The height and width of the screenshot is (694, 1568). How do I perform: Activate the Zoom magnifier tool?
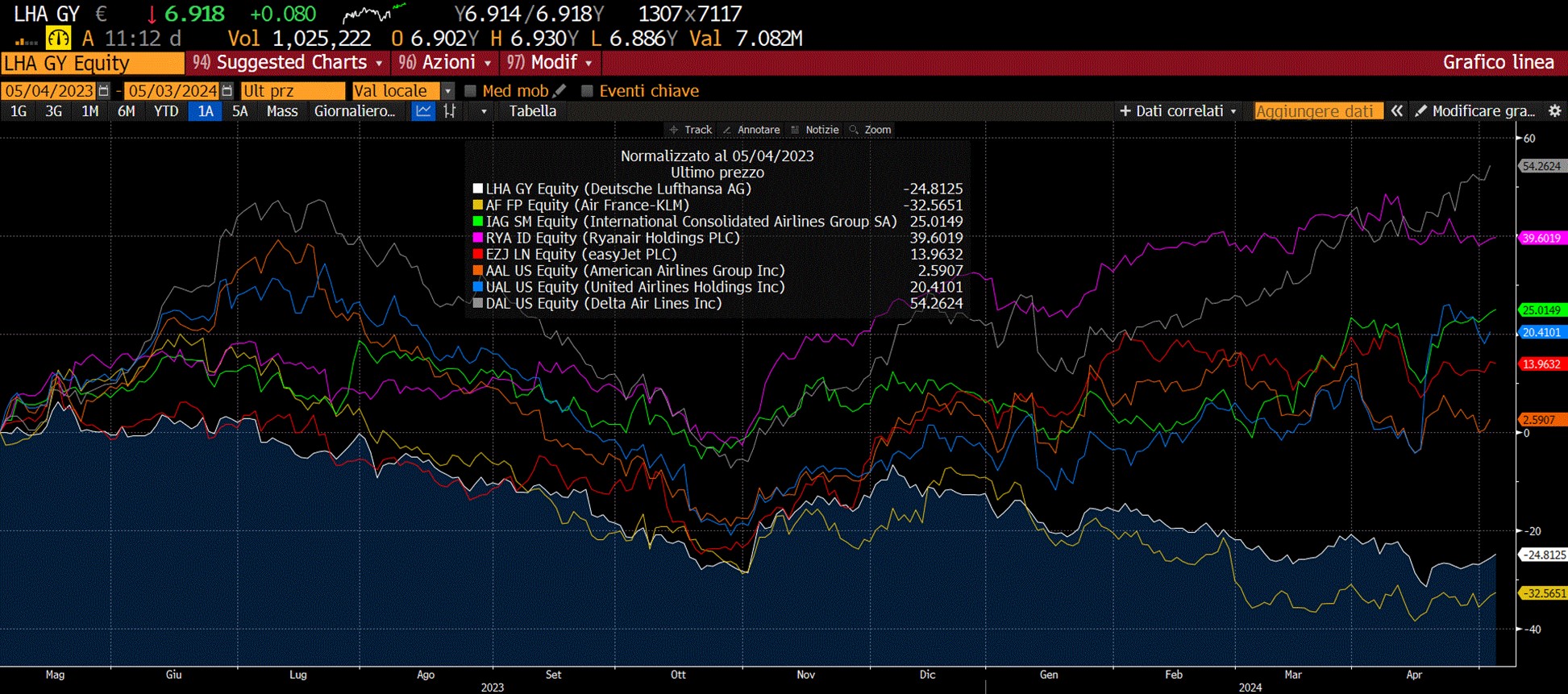(x=870, y=130)
